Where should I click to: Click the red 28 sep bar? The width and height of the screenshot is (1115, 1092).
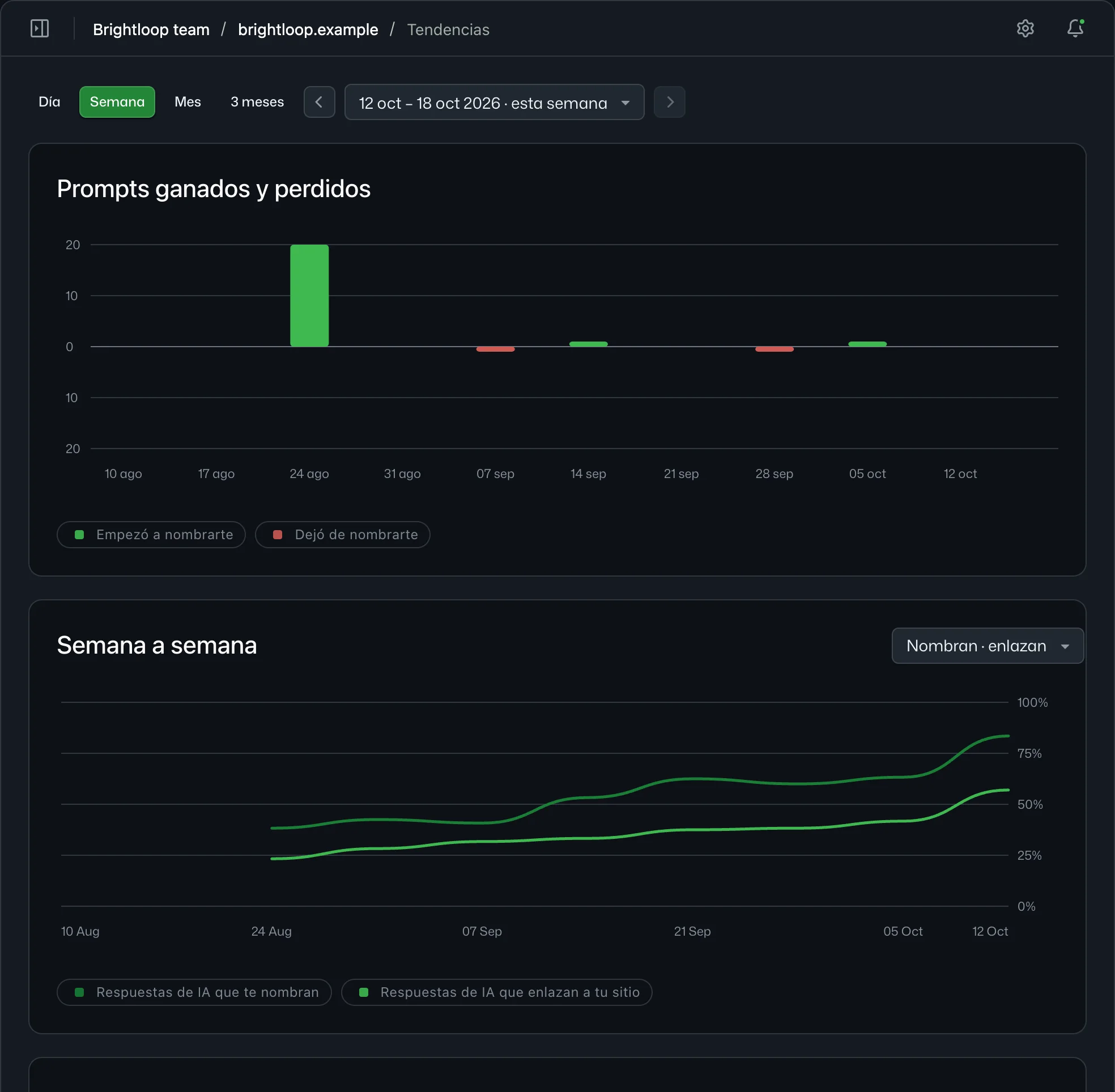(x=774, y=349)
